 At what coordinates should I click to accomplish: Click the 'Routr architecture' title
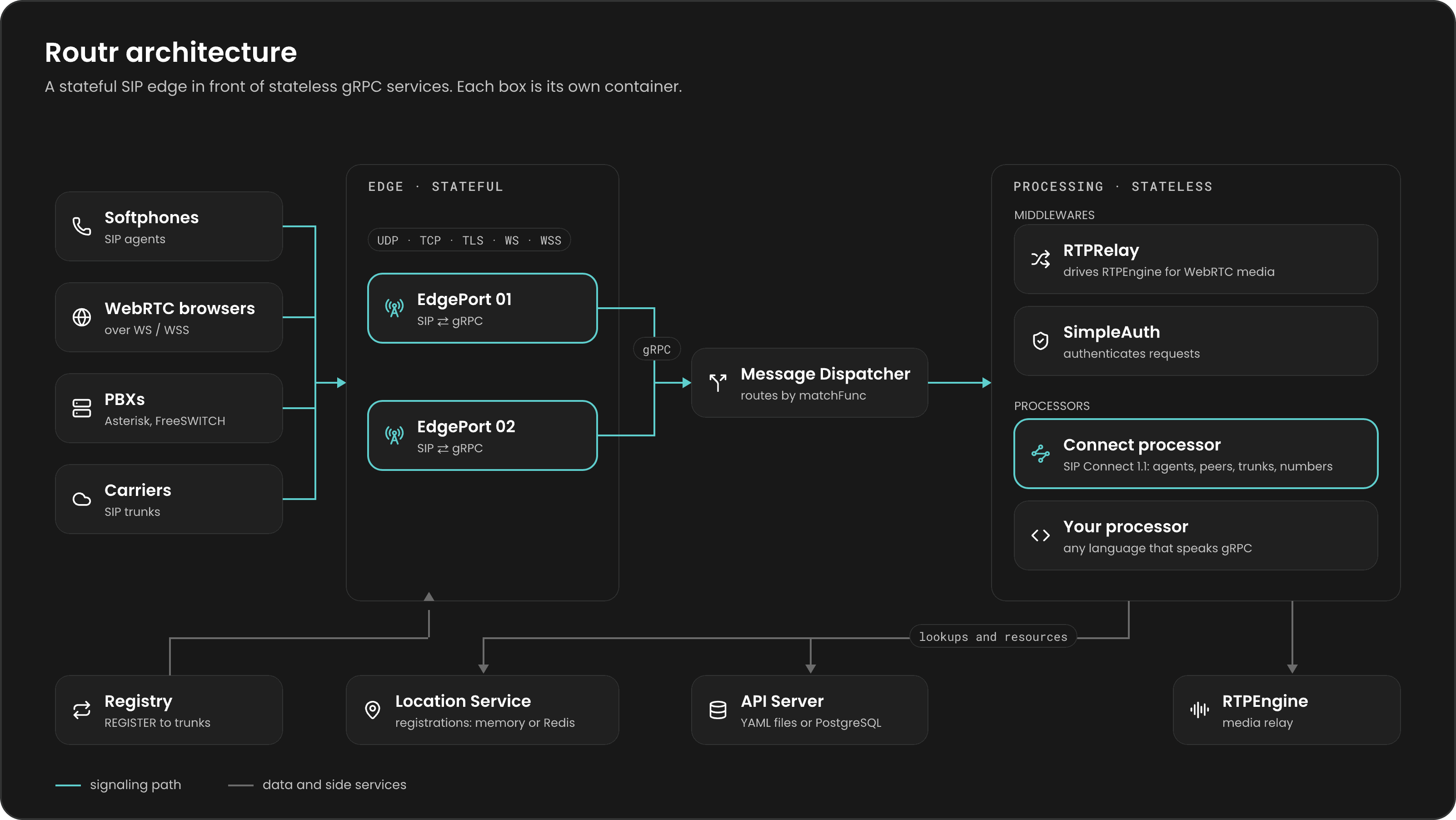point(171,52)
